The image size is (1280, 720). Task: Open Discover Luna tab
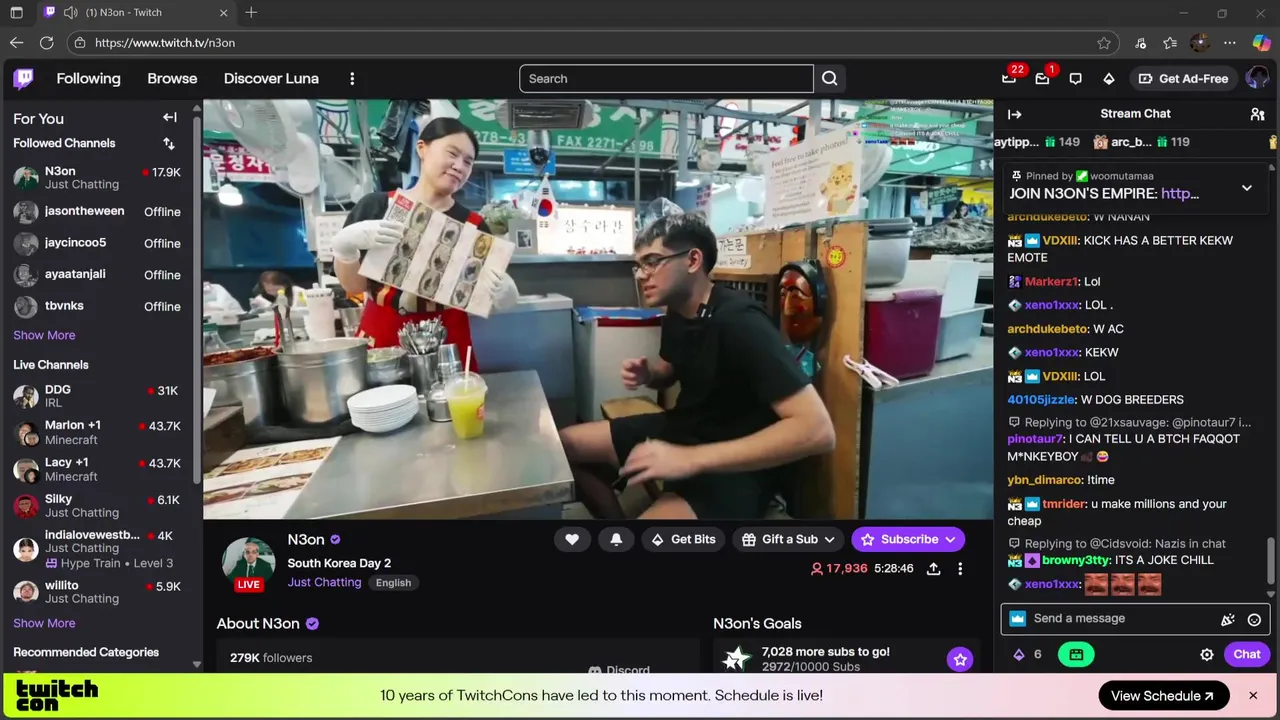coord(271,78)
